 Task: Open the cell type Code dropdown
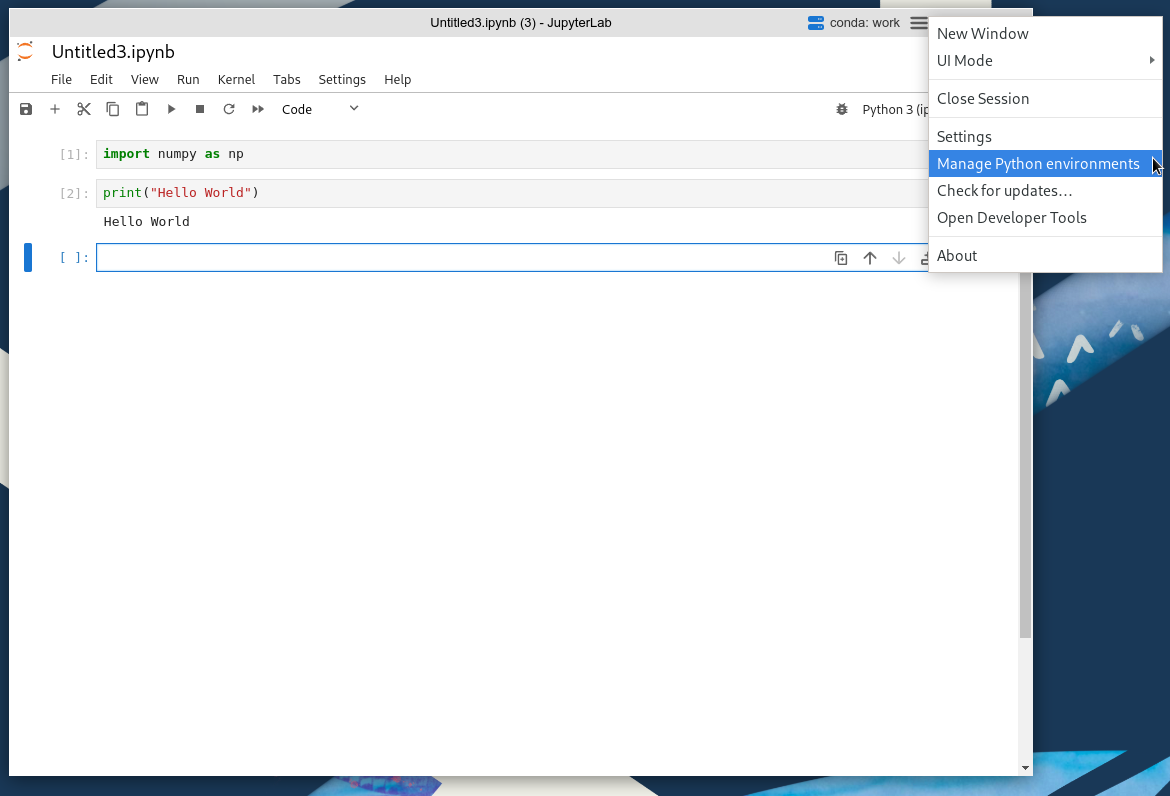[320, 109]
